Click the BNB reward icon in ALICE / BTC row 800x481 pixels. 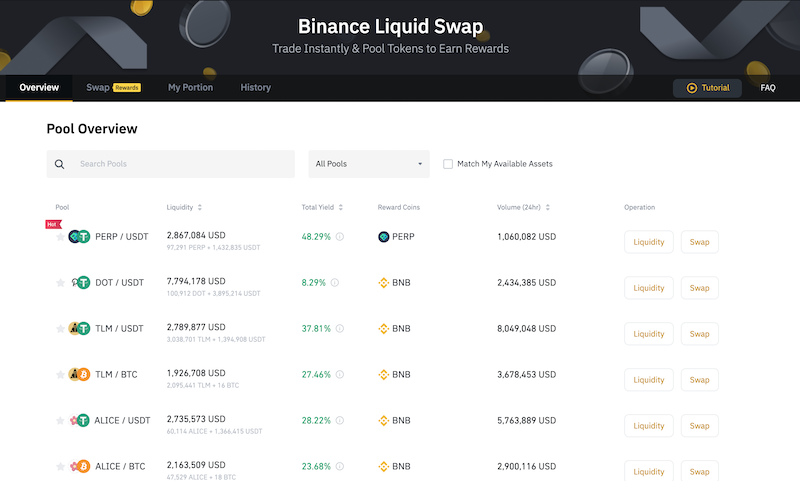pos(384,466)
